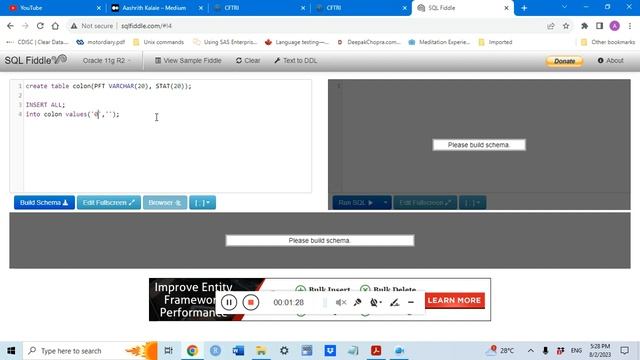The image size is (640, 360).
Task: Click the Browser button
Action: [x=165, y=202]
